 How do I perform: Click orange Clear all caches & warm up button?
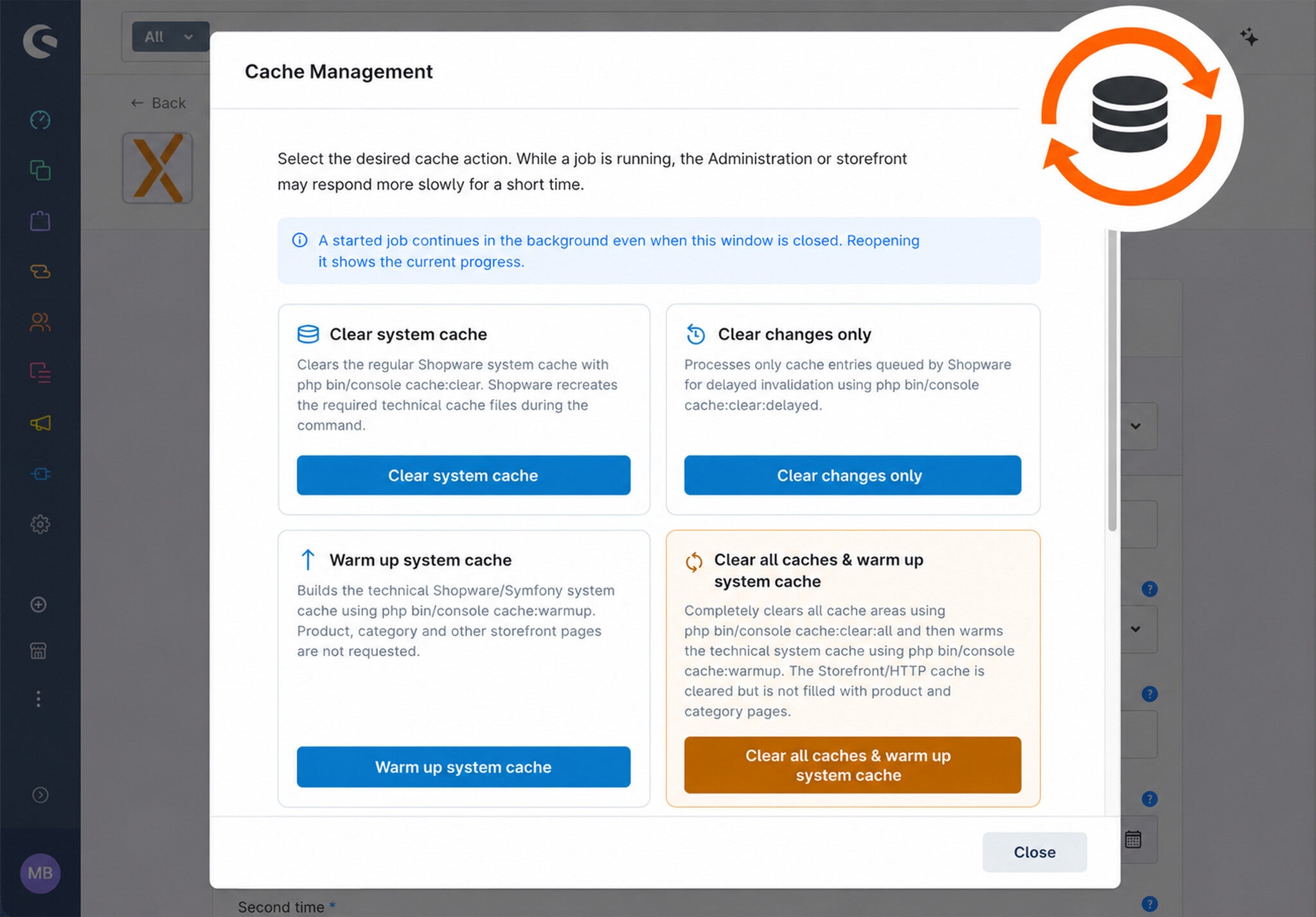pyautogui.click(x=852, y=765)
